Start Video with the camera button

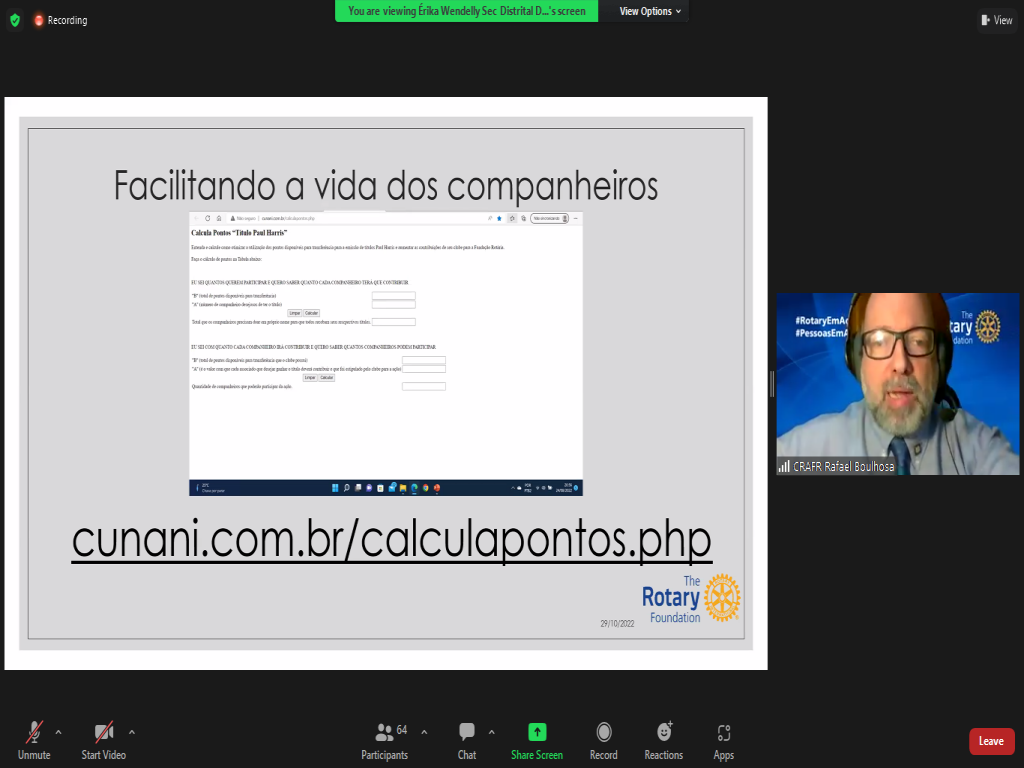(x=103, y=740)
